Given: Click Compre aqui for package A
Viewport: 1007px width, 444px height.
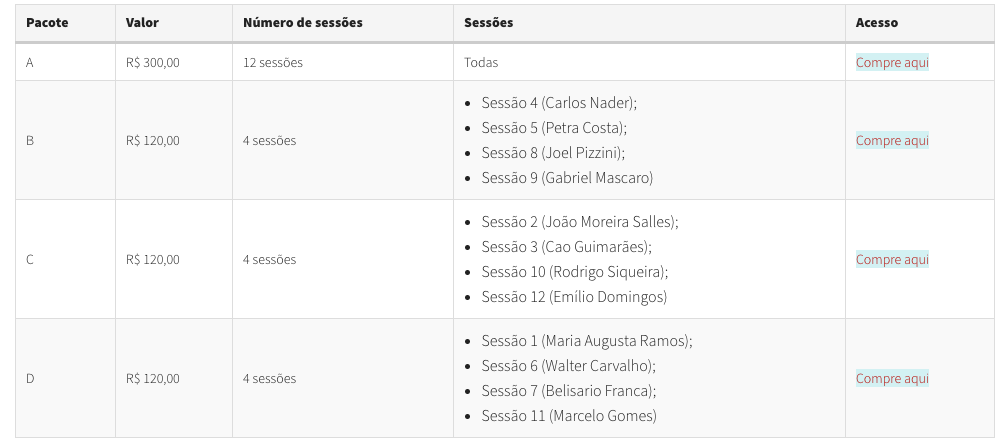Looking at the screenshot, I should [x=892, y=62].
